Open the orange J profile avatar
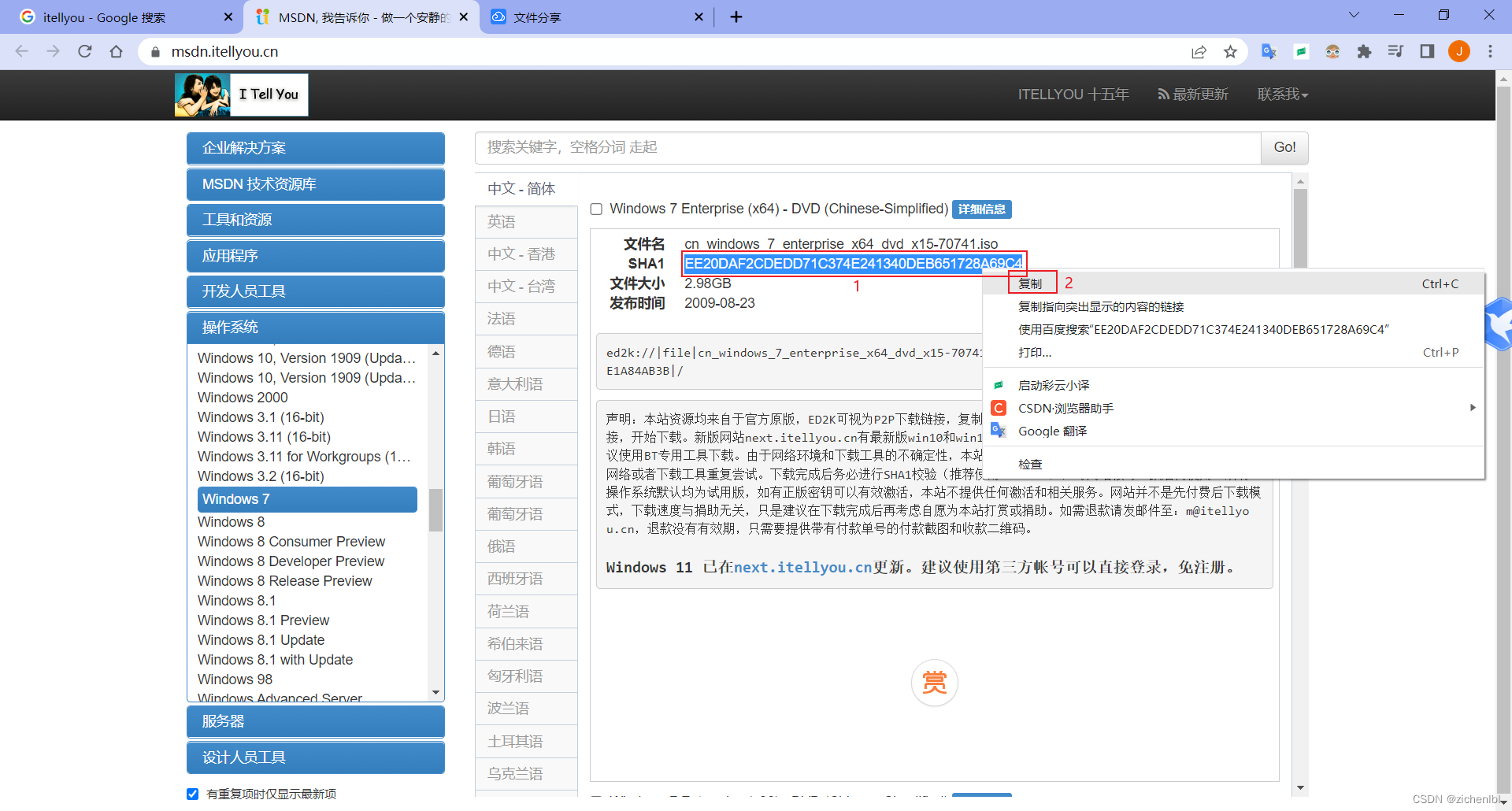 (x=1459, y=51)
